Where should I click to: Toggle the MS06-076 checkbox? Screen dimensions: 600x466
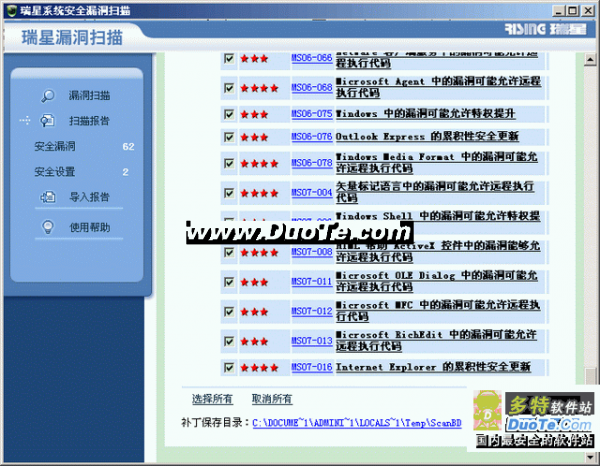coord(229,137)
